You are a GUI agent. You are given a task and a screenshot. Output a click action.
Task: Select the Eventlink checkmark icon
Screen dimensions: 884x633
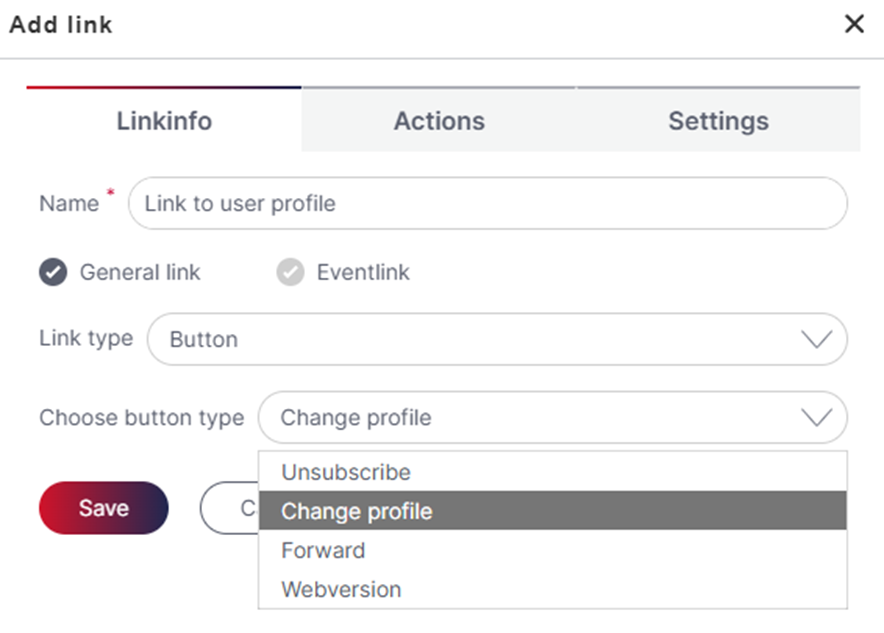click(x=290, y=272)
